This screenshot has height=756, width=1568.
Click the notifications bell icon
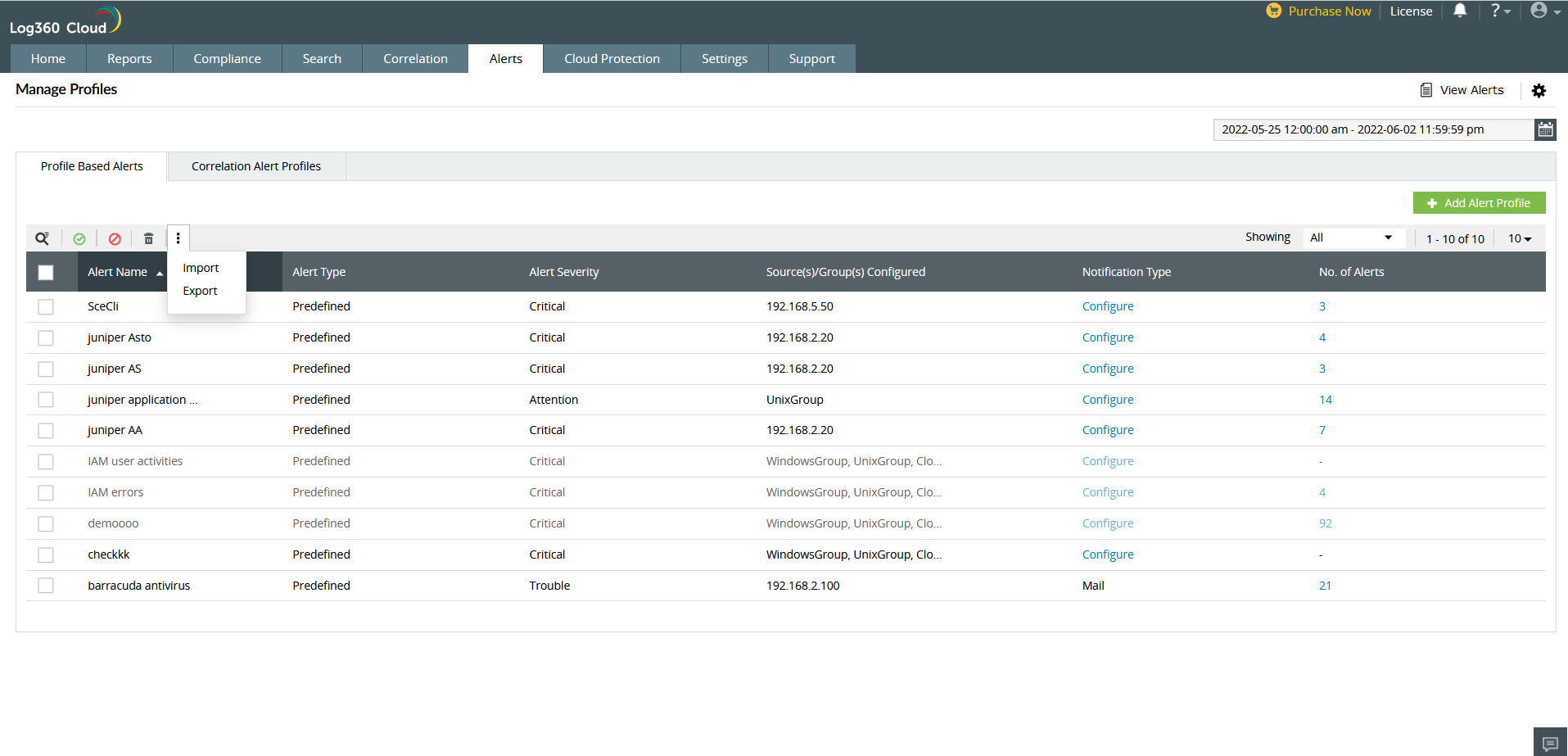(1460, 11)
